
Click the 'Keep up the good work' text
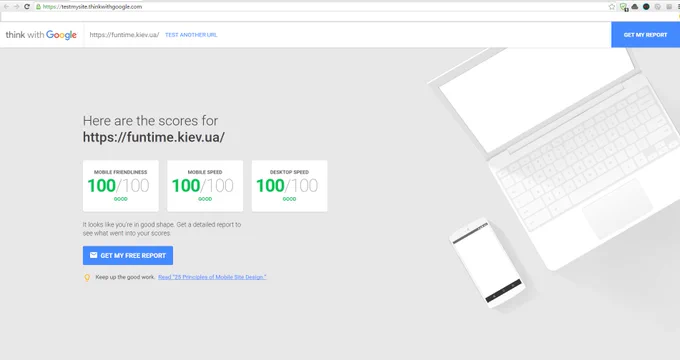125,277
